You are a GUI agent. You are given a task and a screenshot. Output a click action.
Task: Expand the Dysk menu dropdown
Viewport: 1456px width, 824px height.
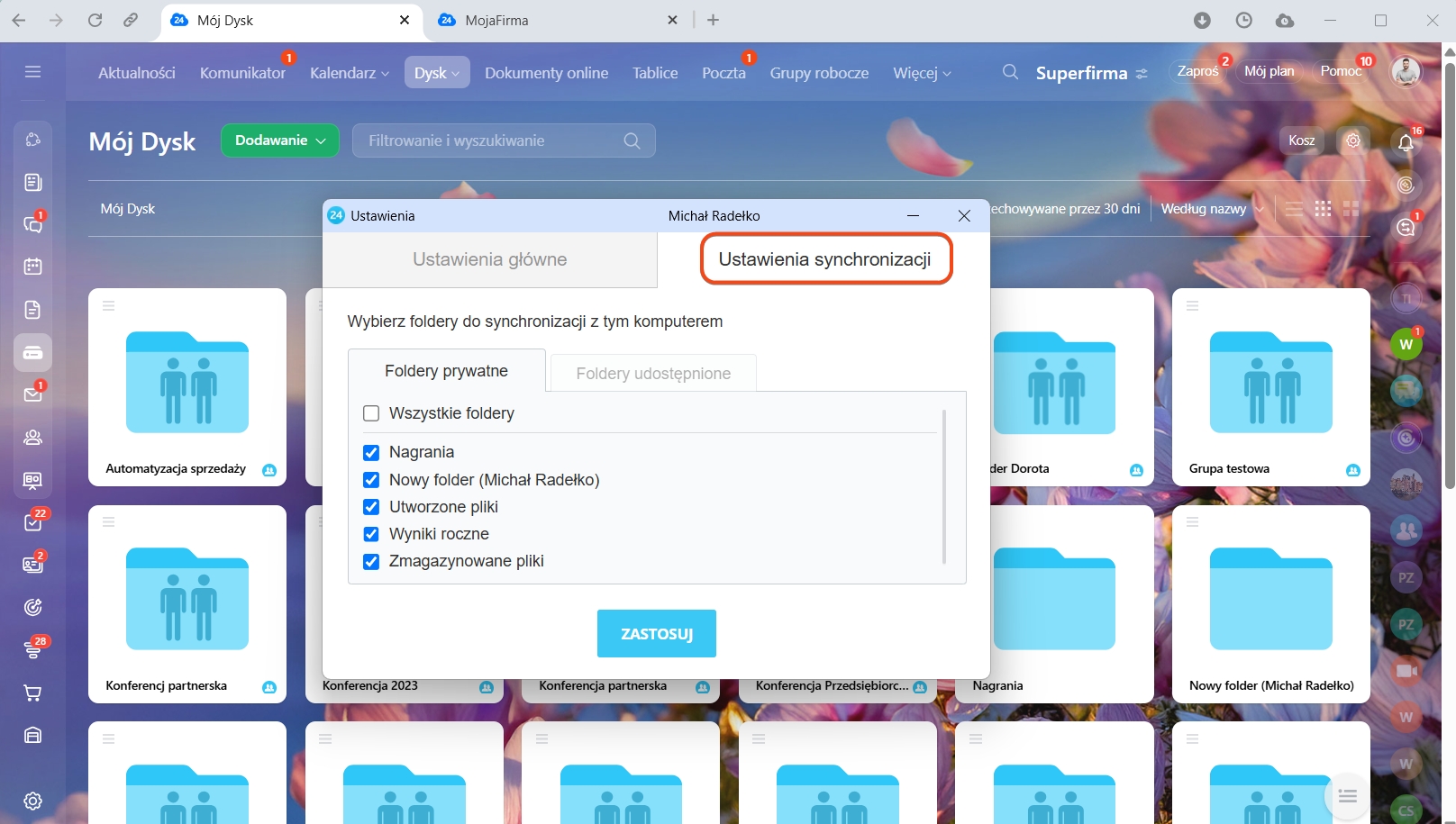(437, 73)
